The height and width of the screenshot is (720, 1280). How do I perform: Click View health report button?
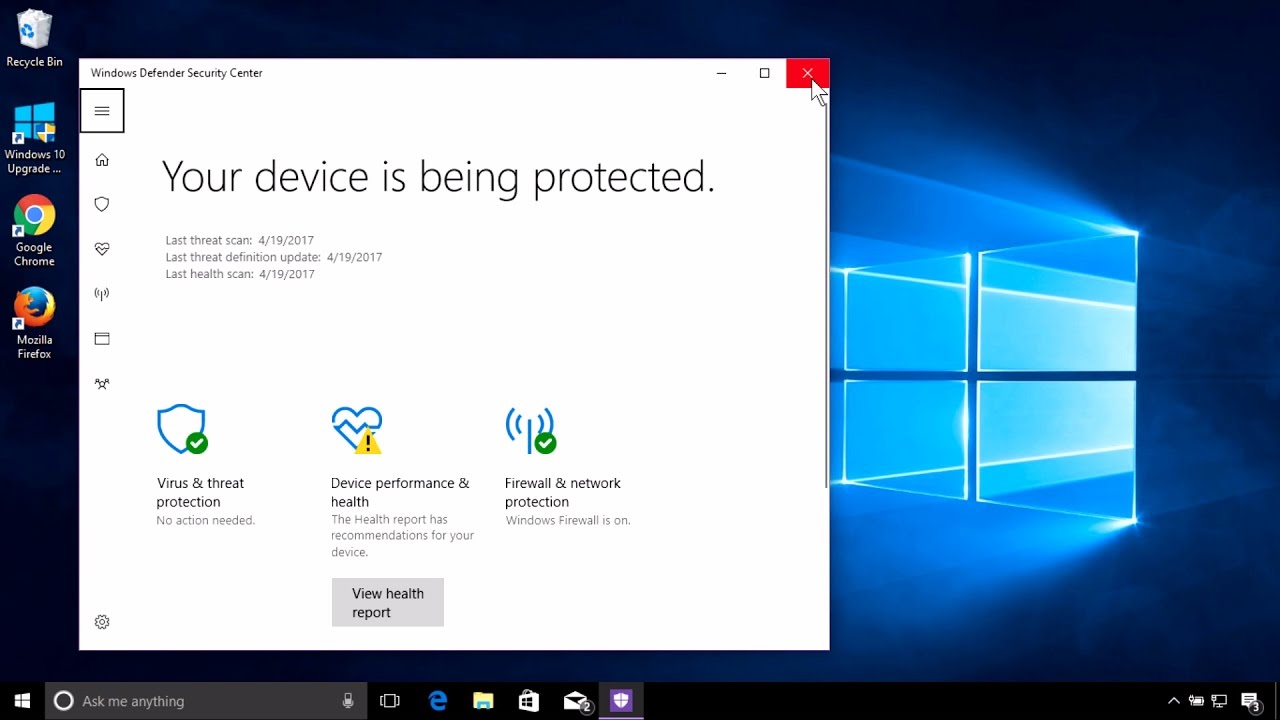387,602
